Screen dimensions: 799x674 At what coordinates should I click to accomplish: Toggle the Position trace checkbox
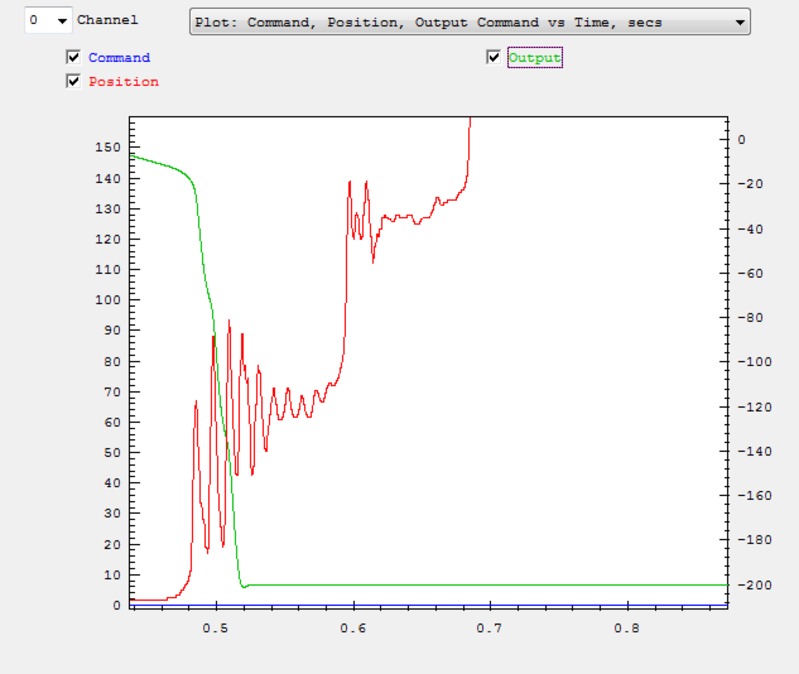[x=73, y=82]
